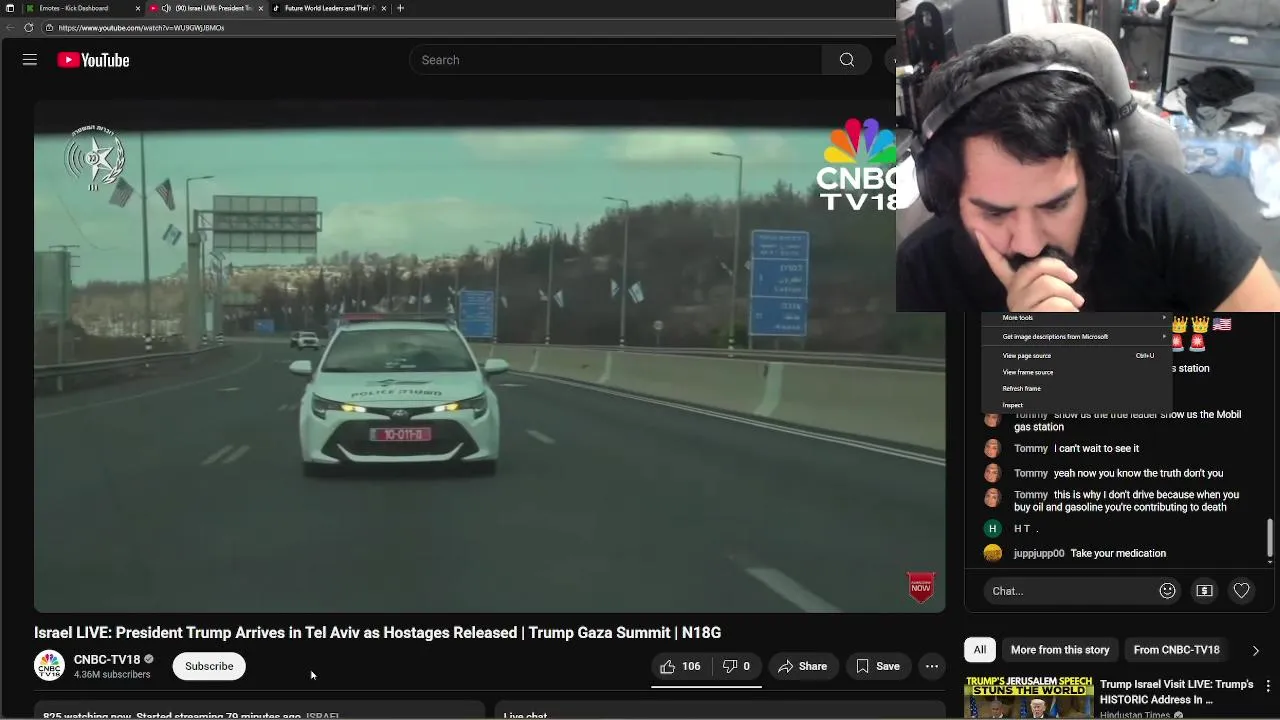Open more actions three-dot menu
1280x720 pixels.
(932, 666)
